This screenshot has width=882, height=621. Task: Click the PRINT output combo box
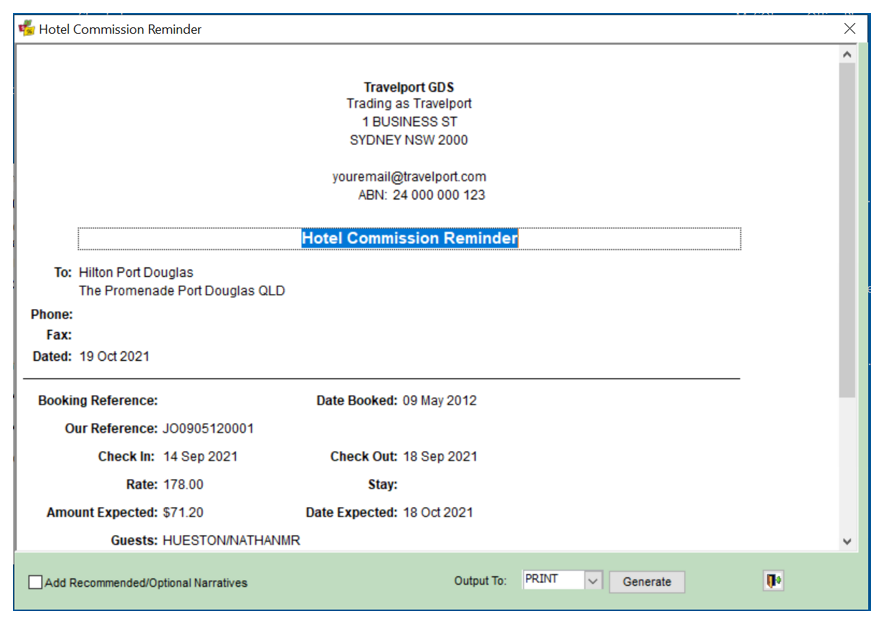[552, 581]
